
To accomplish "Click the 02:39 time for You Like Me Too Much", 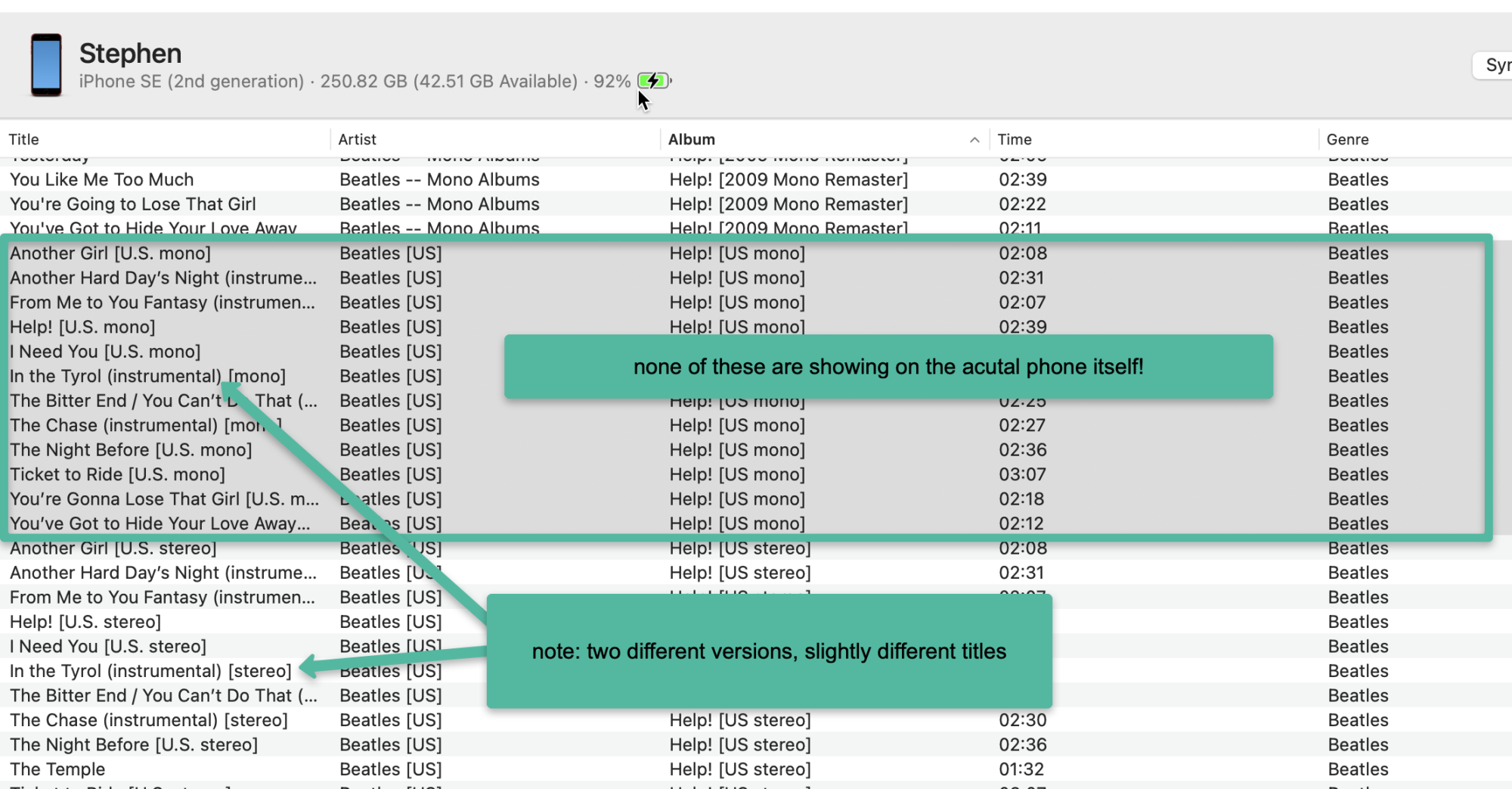I will [x=1023, y=179].
